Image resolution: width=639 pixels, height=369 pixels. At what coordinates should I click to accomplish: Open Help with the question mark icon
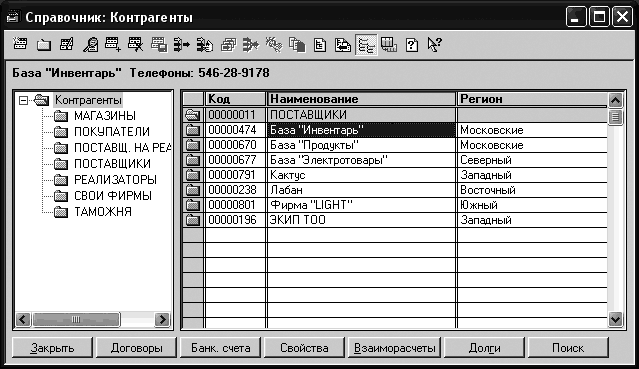pos(412,44)
